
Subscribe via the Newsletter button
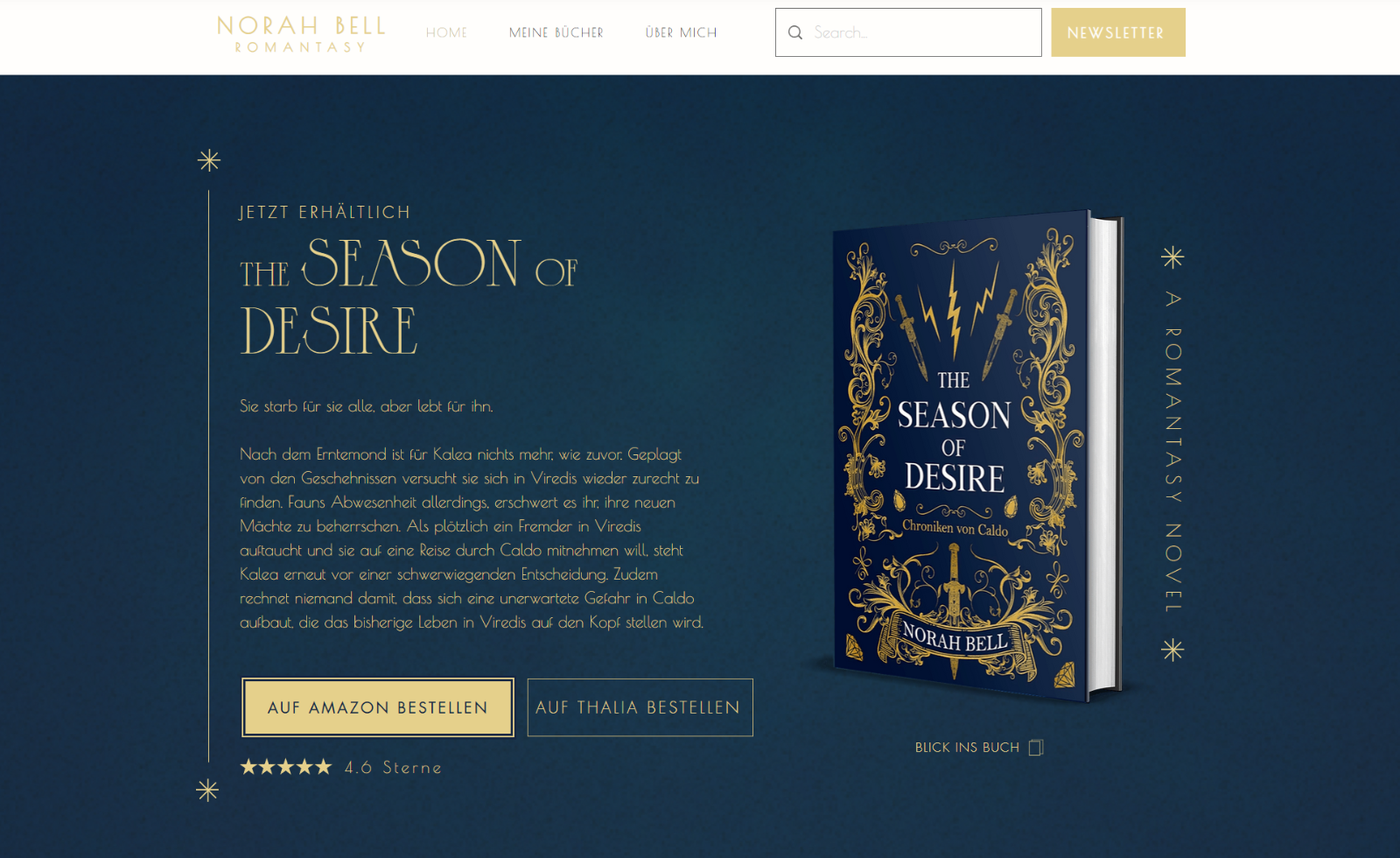pos(1118,32)
